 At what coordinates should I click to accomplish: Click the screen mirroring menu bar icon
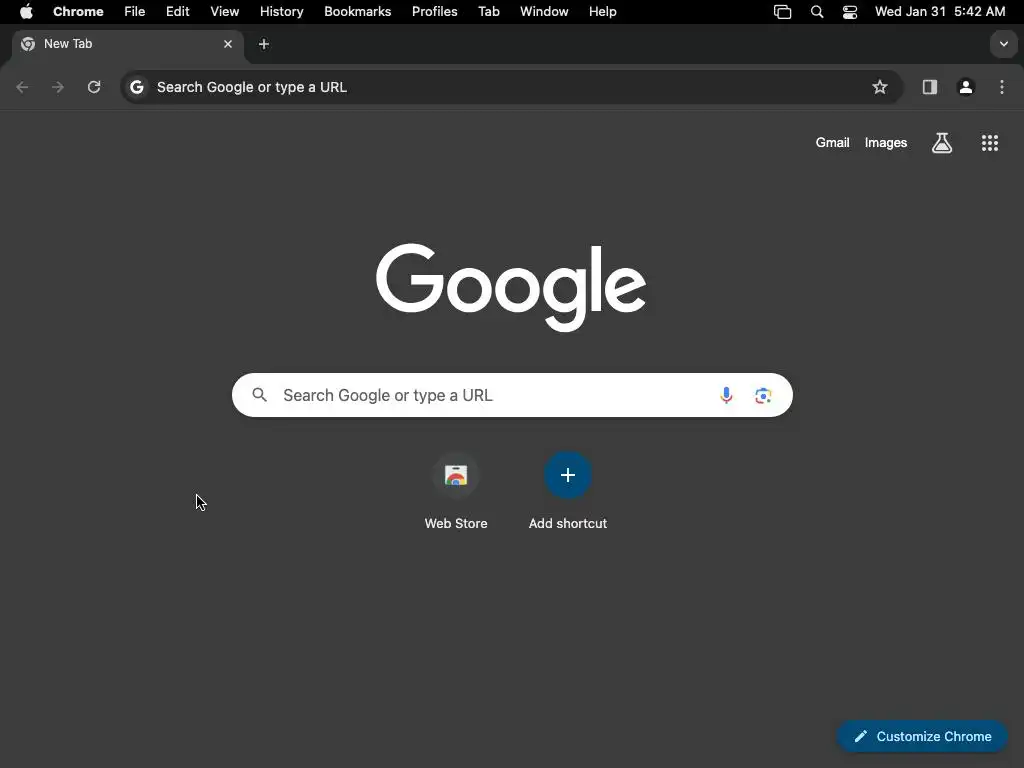pos(782,12)
